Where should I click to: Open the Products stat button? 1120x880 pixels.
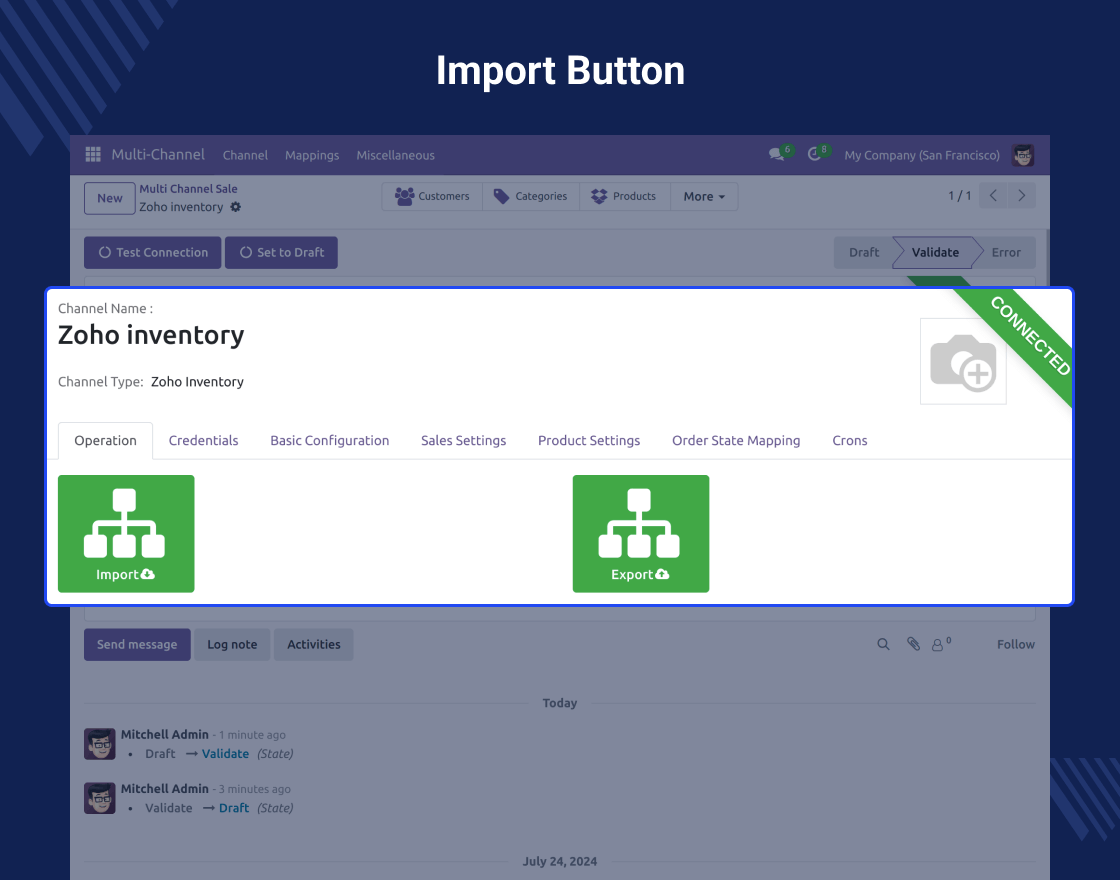[x=624, y=196]
